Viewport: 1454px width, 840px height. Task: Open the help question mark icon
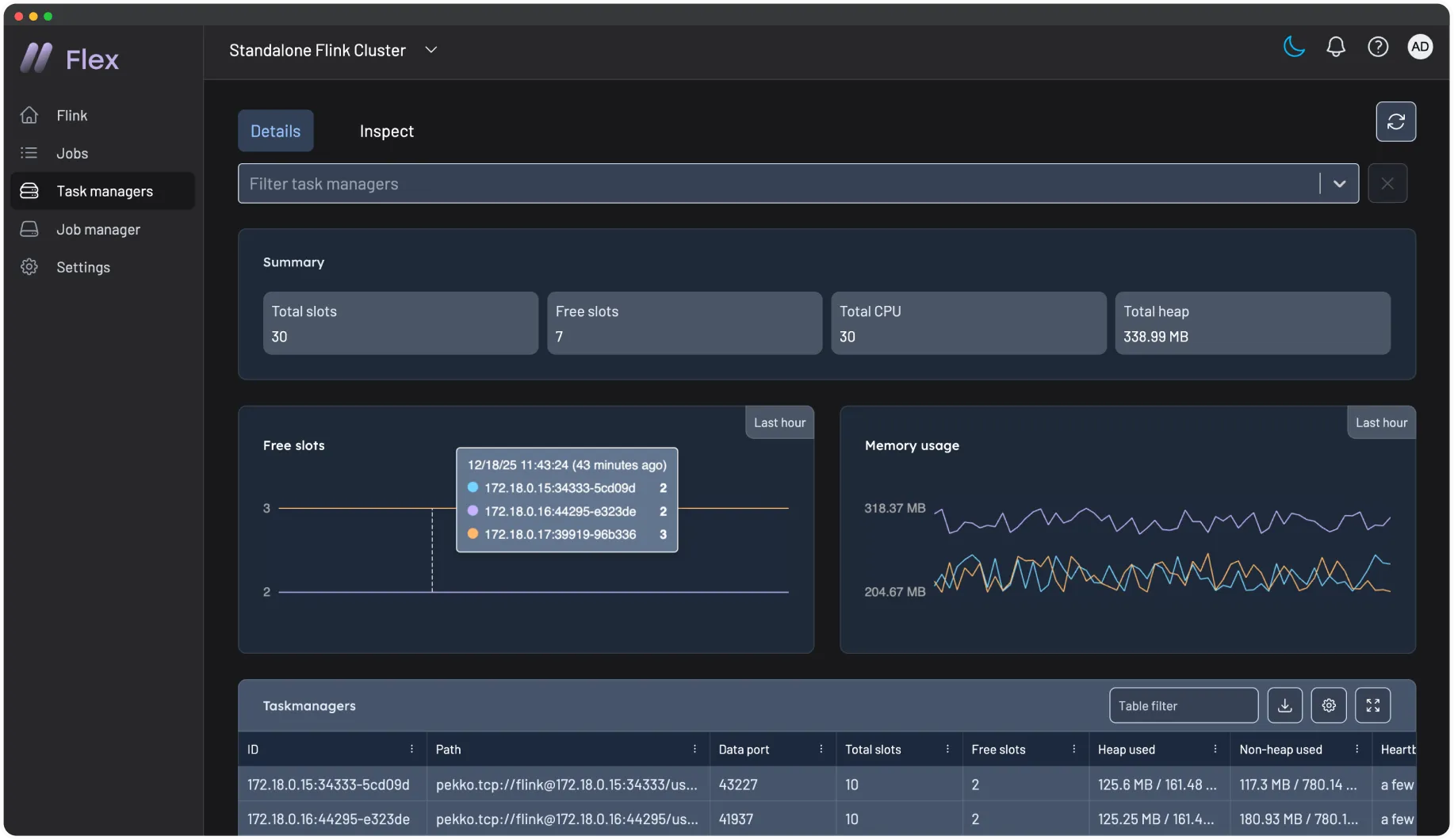1378,47
